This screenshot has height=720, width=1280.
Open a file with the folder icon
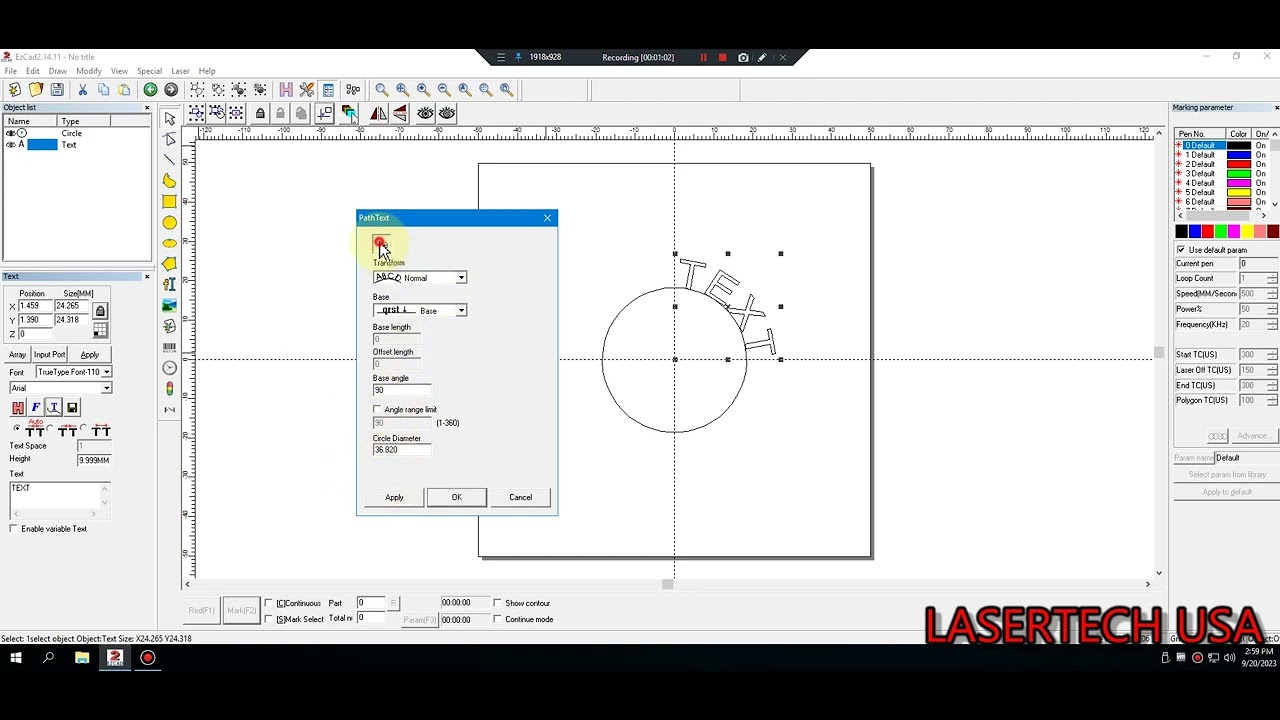(x=35, y=90)
